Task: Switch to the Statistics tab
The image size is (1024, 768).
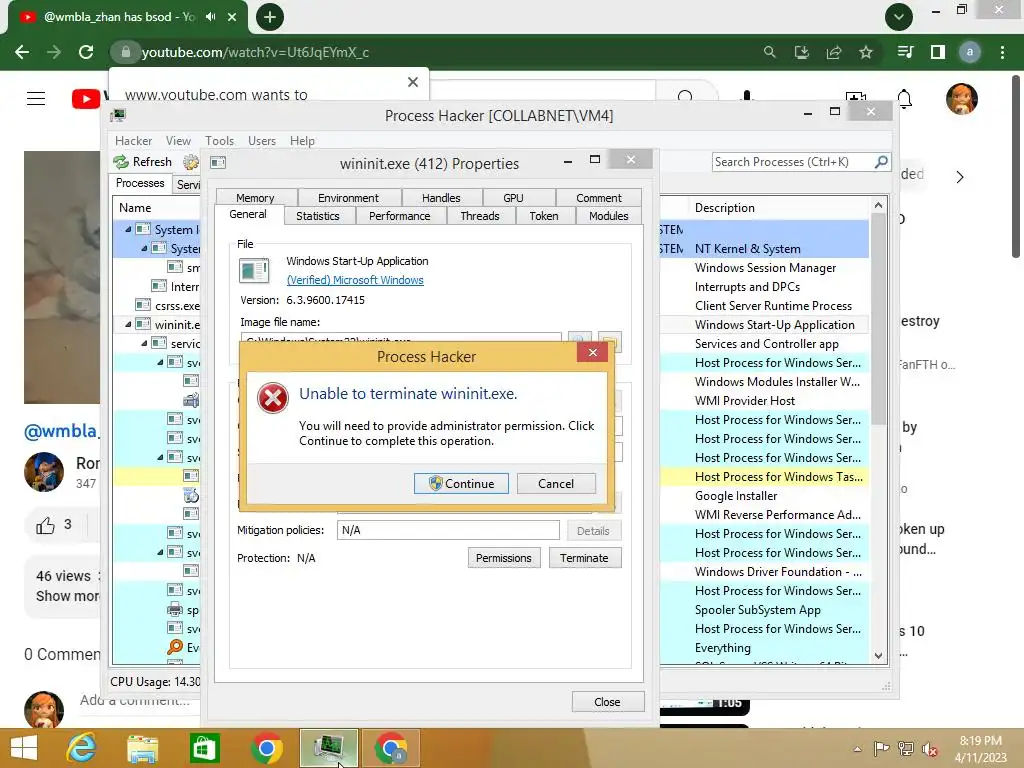Action: pos(318,216)
